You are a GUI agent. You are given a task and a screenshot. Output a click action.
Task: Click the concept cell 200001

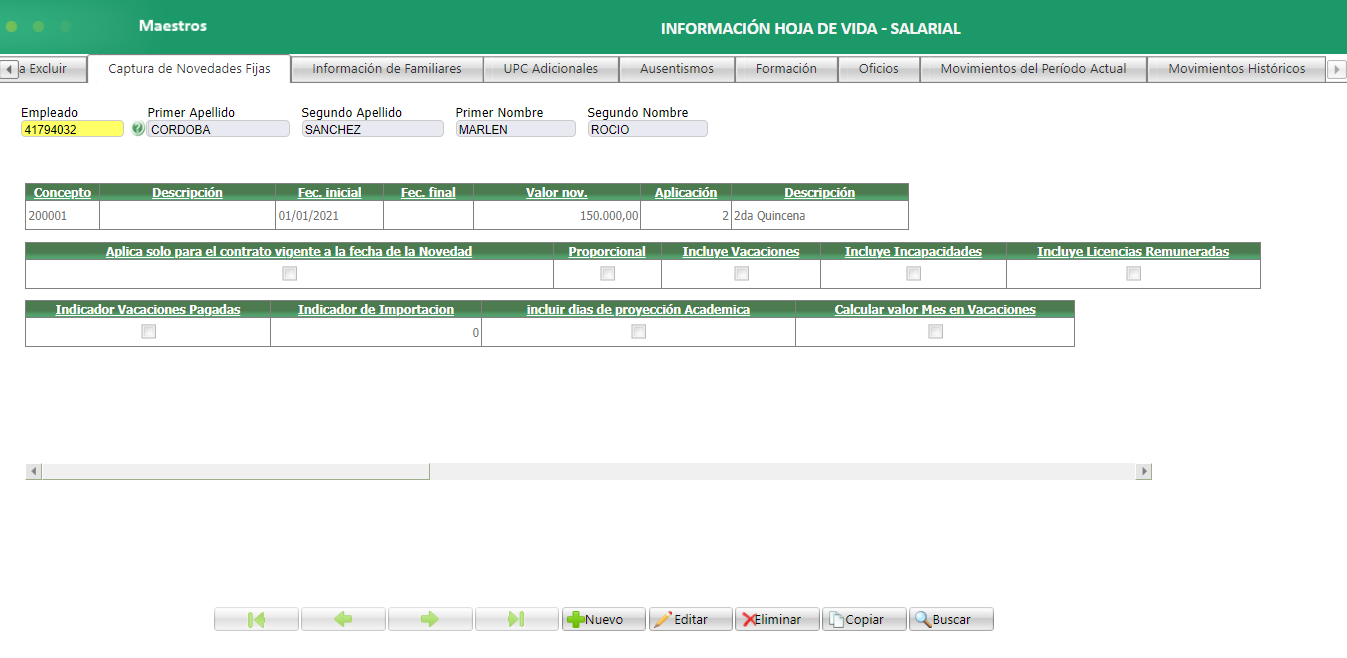point(62,215)
